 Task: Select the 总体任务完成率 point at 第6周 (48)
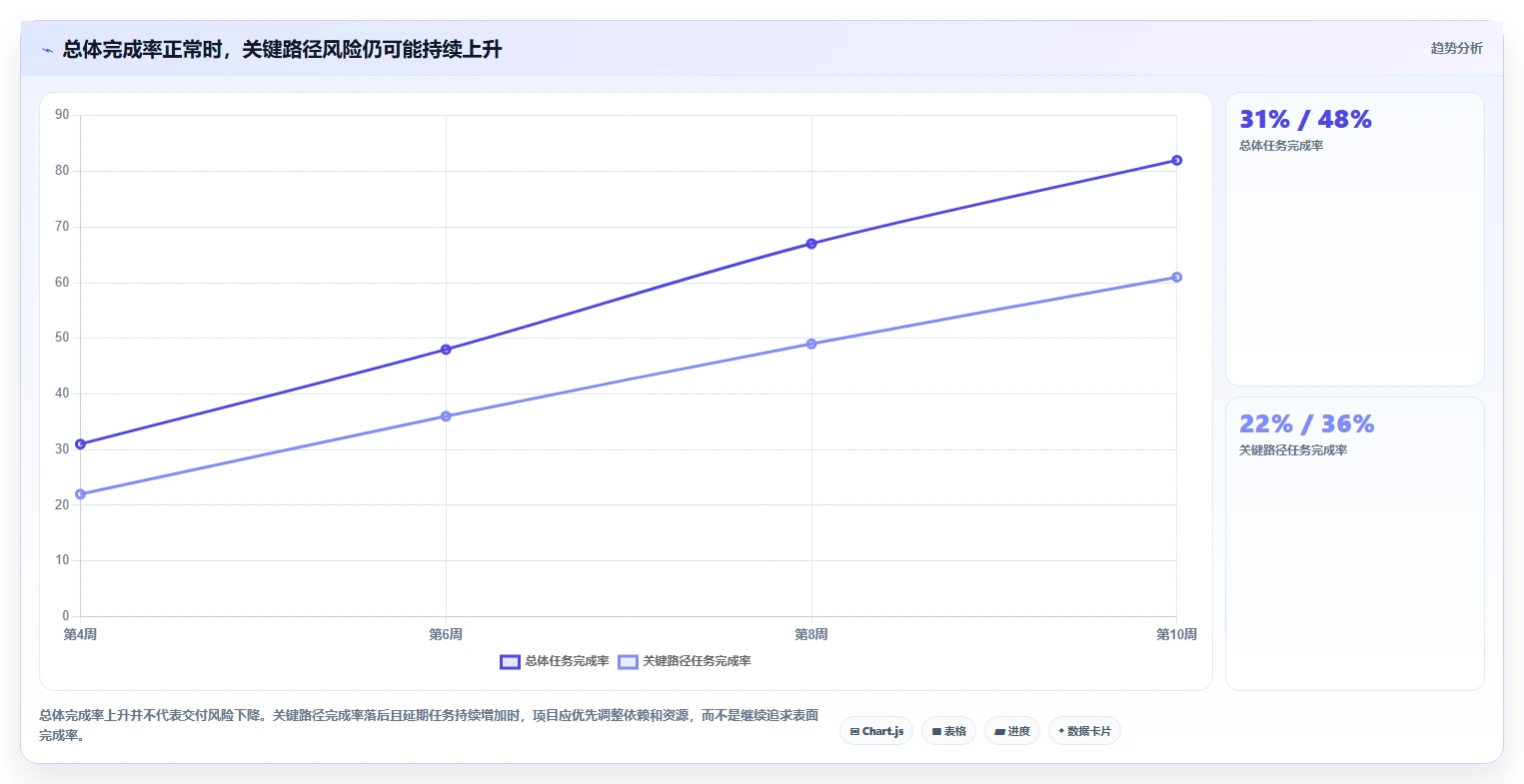[x=446, y=350]
